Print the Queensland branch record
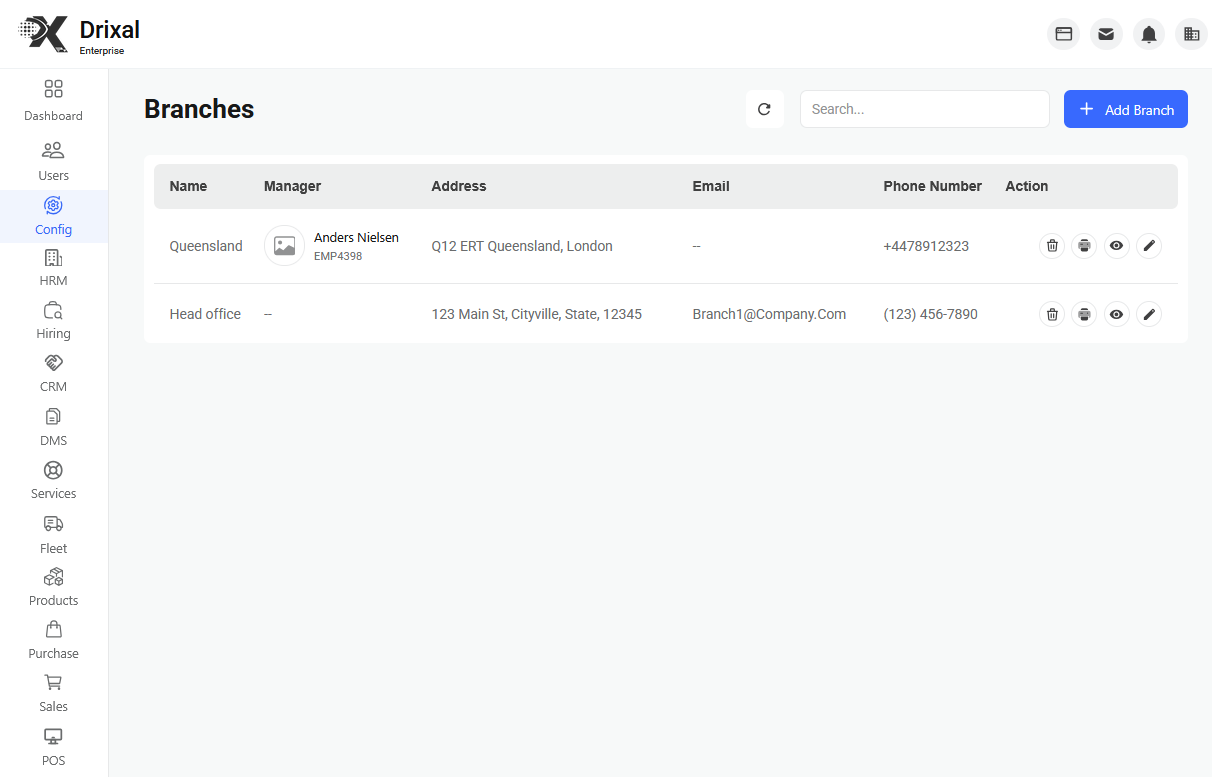Viewport: 1212px width, 777px height. [x=1084, y=245]
